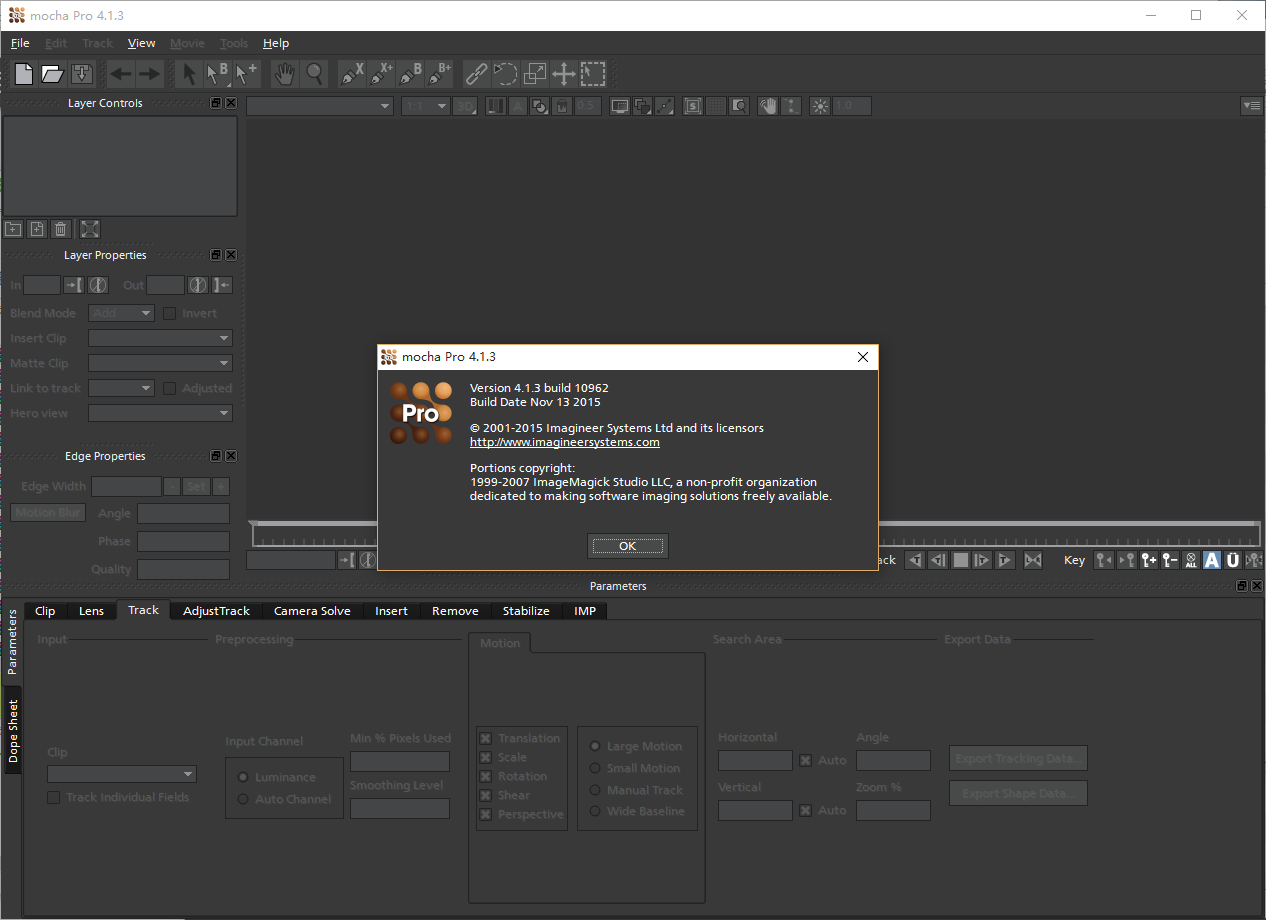This screenshot has width=1266, height=920.
Task: Expand the Insert Clip dropdown
Action: [160, 338]
